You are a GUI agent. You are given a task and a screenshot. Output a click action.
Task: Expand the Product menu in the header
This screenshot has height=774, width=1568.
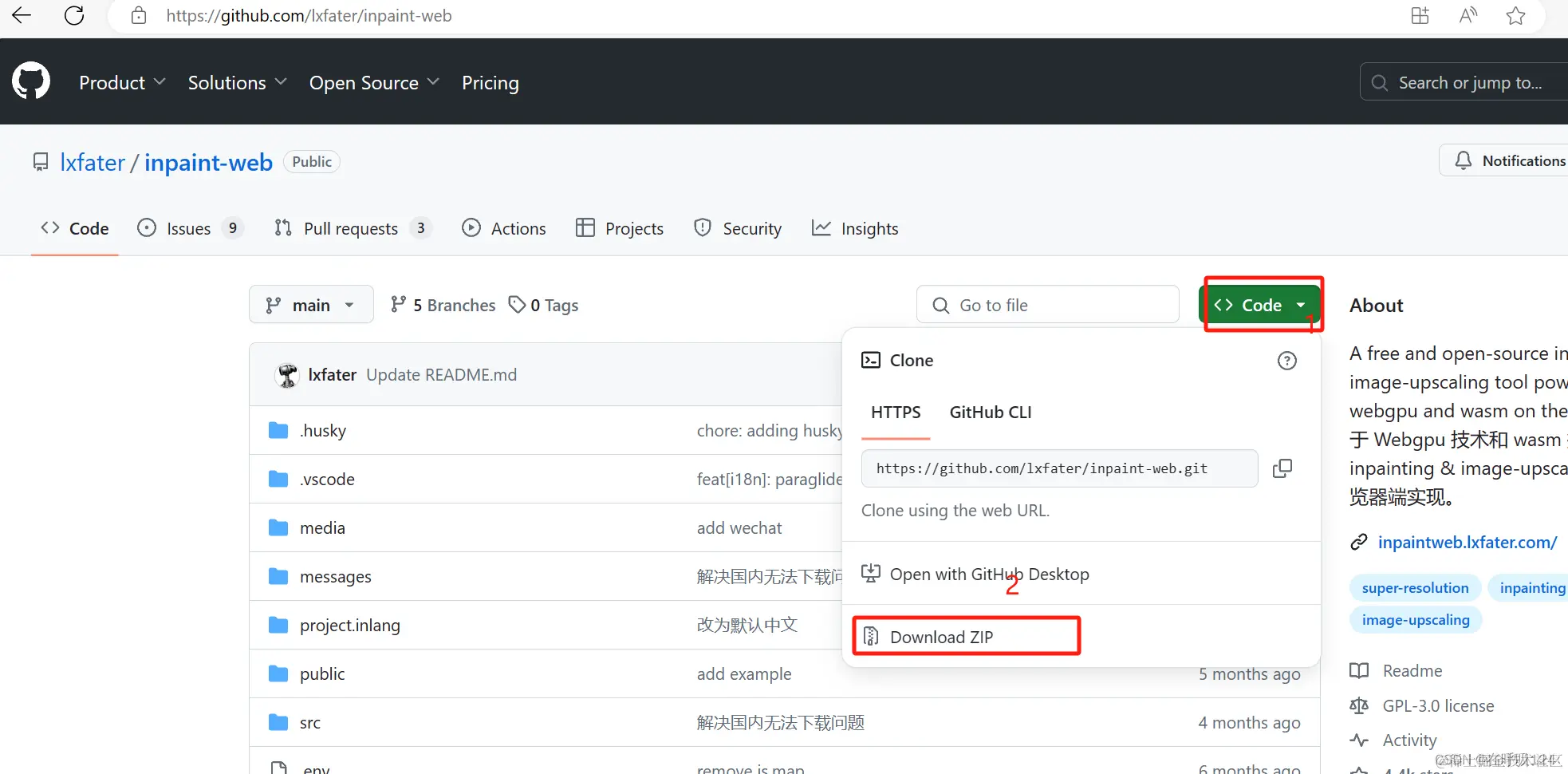[x=123, y=82]
